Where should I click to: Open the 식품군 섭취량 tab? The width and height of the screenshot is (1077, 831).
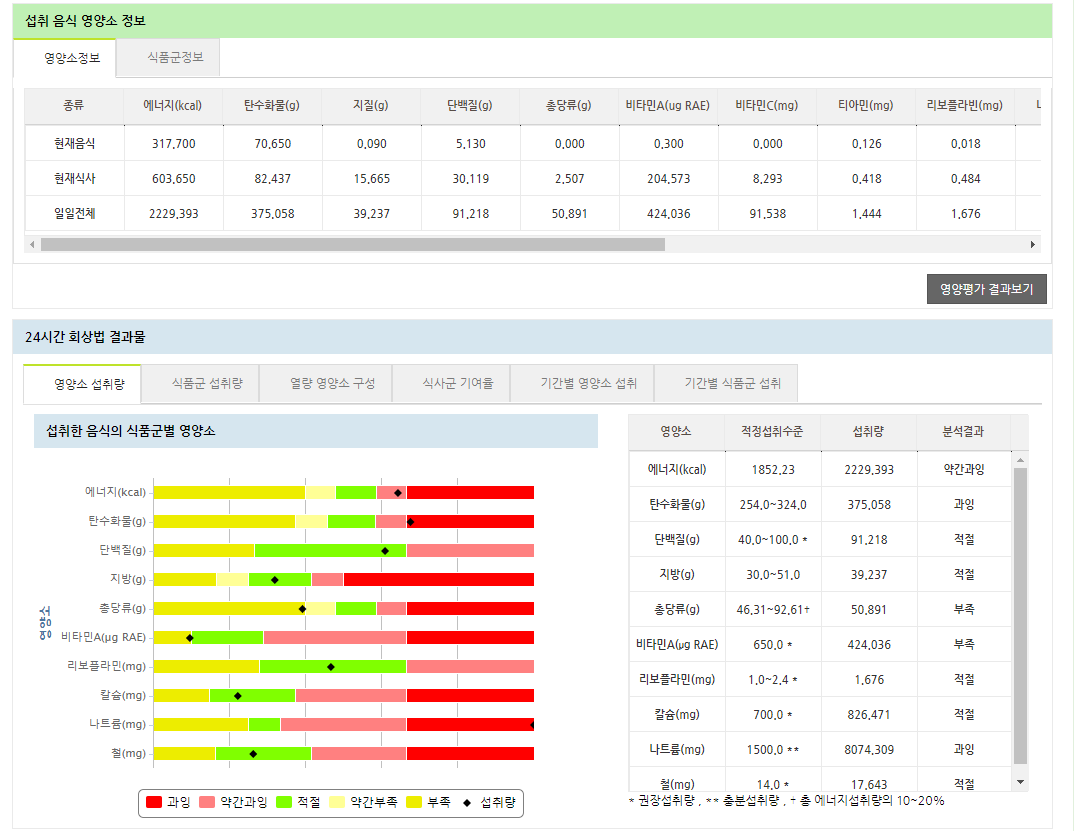coord(206,383)
